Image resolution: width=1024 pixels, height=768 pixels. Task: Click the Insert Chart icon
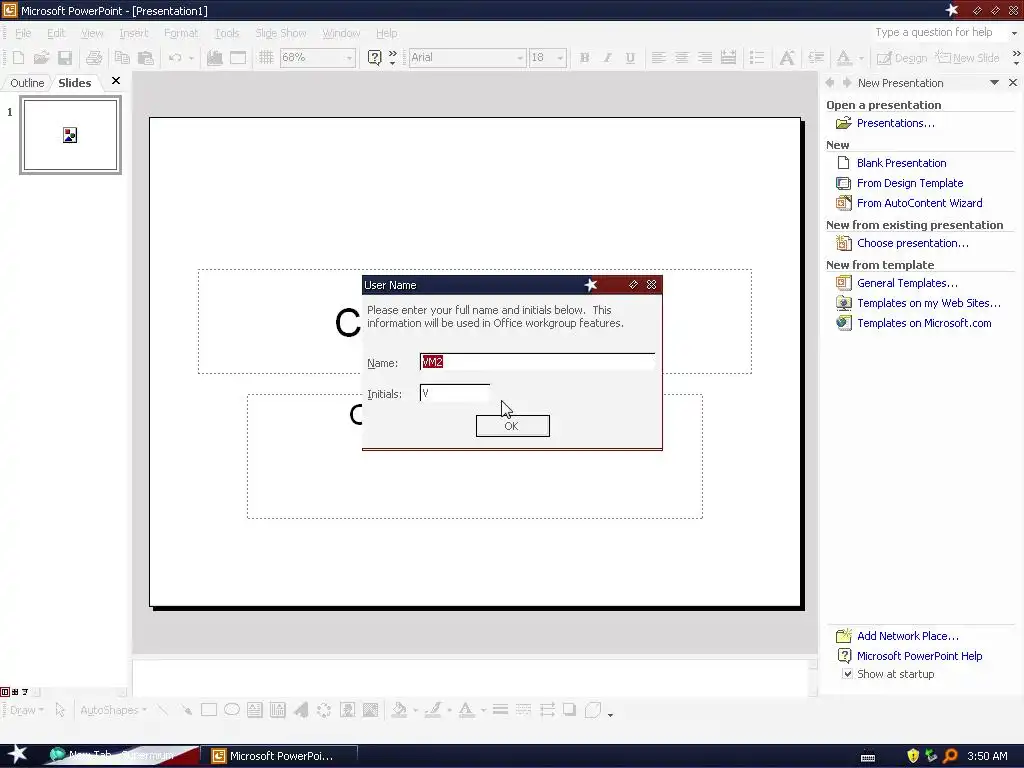(215, 57)
